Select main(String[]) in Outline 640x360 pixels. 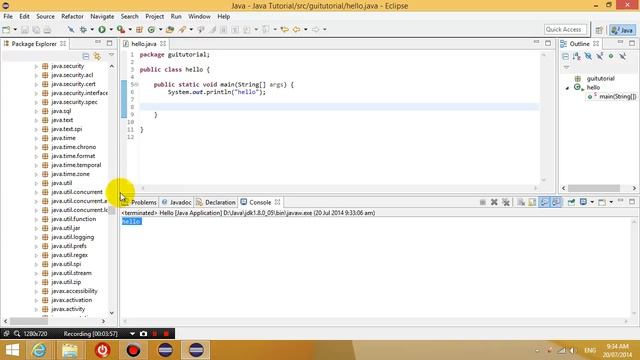(612, 97)
